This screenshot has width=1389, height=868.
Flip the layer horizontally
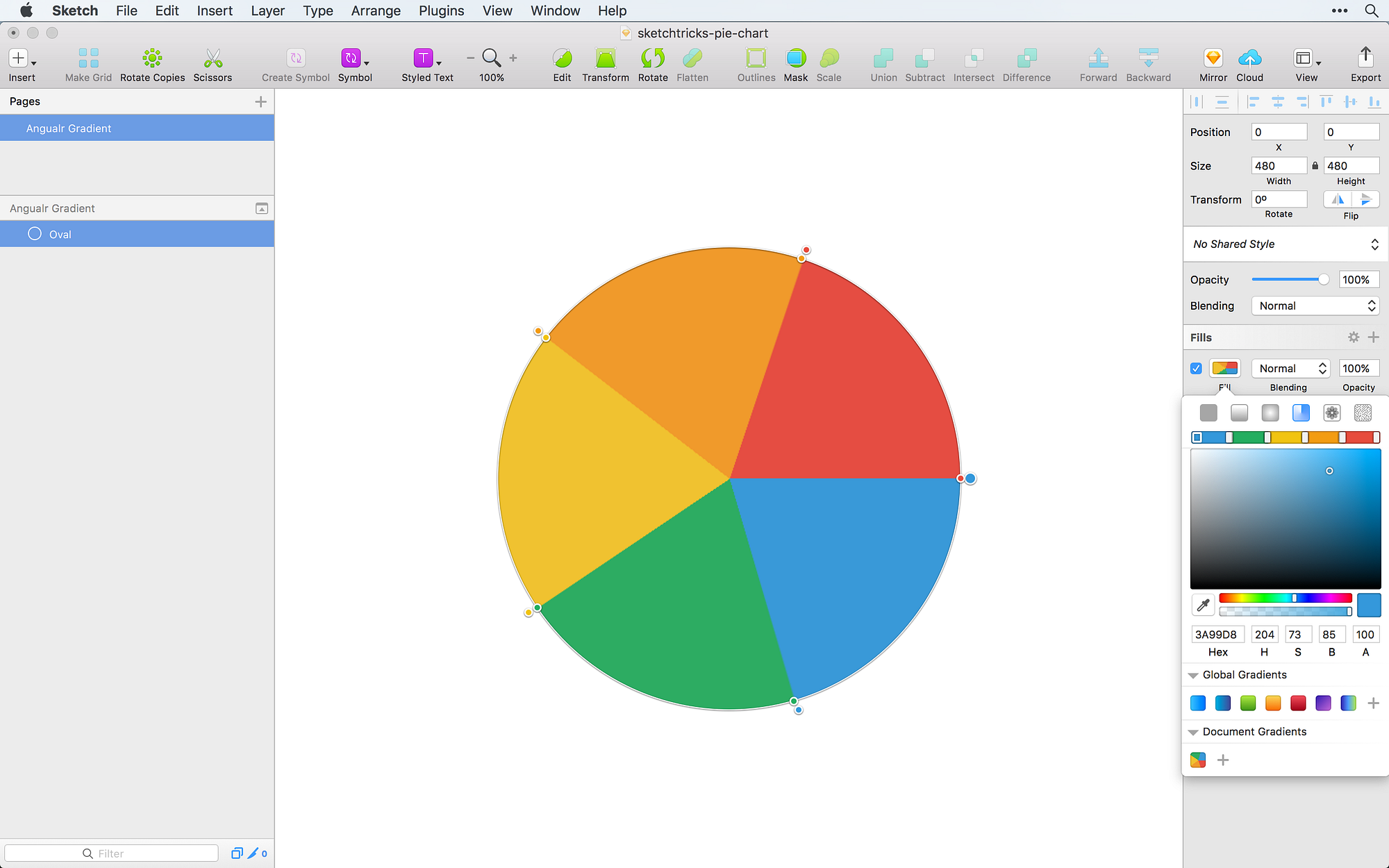point(1337,200)
